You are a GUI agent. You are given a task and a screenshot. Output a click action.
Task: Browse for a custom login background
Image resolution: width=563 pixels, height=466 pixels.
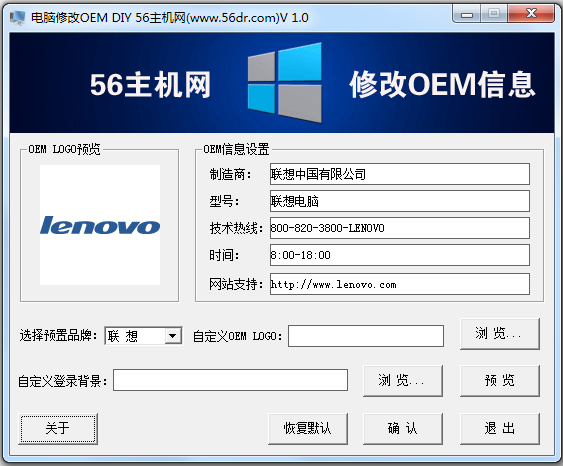pyautogui.click(x=403, y=381)
